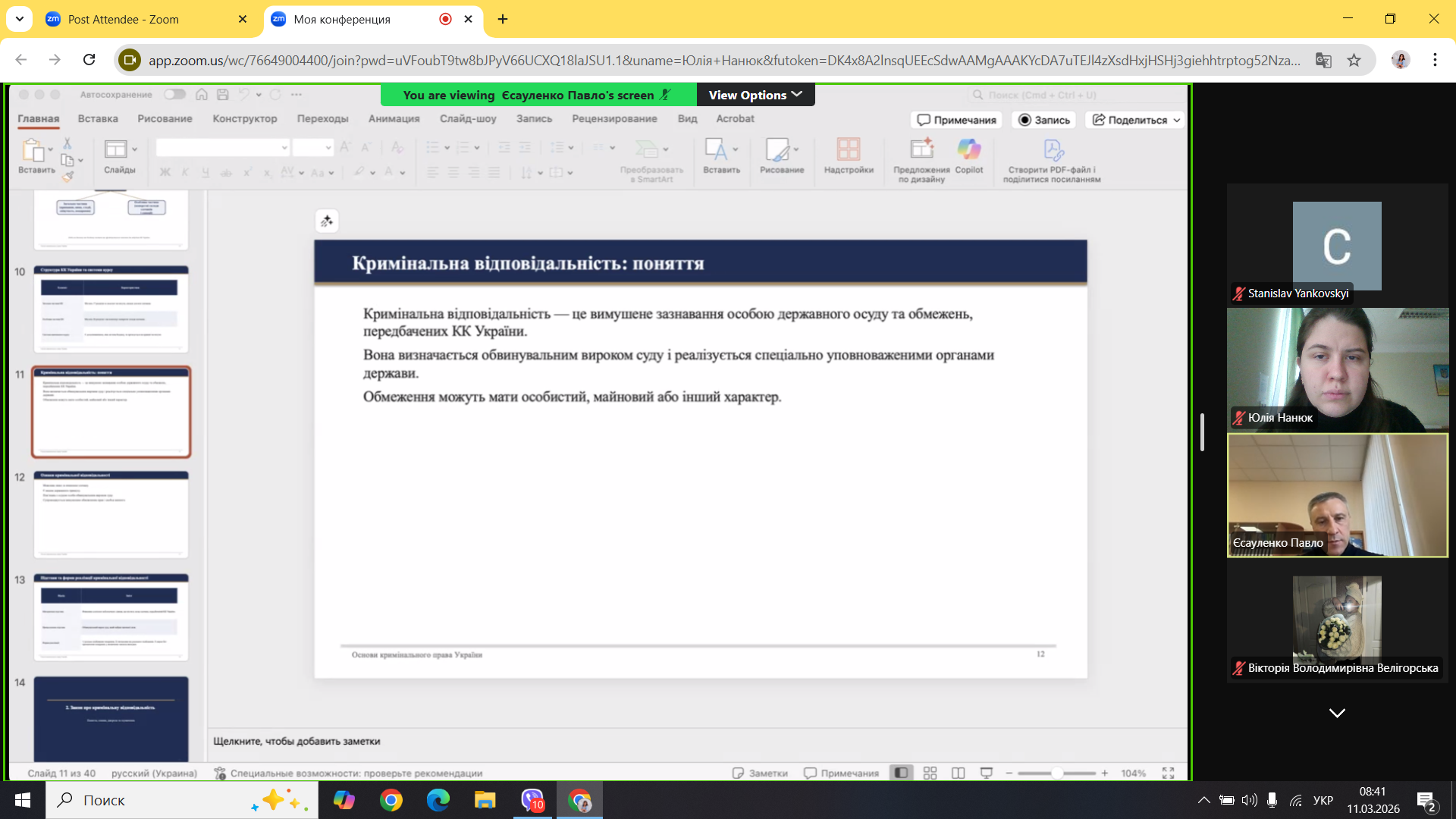Click the Copilot icon in the ribbon
Screen dimensions: 1456x819
pos(968,150)
